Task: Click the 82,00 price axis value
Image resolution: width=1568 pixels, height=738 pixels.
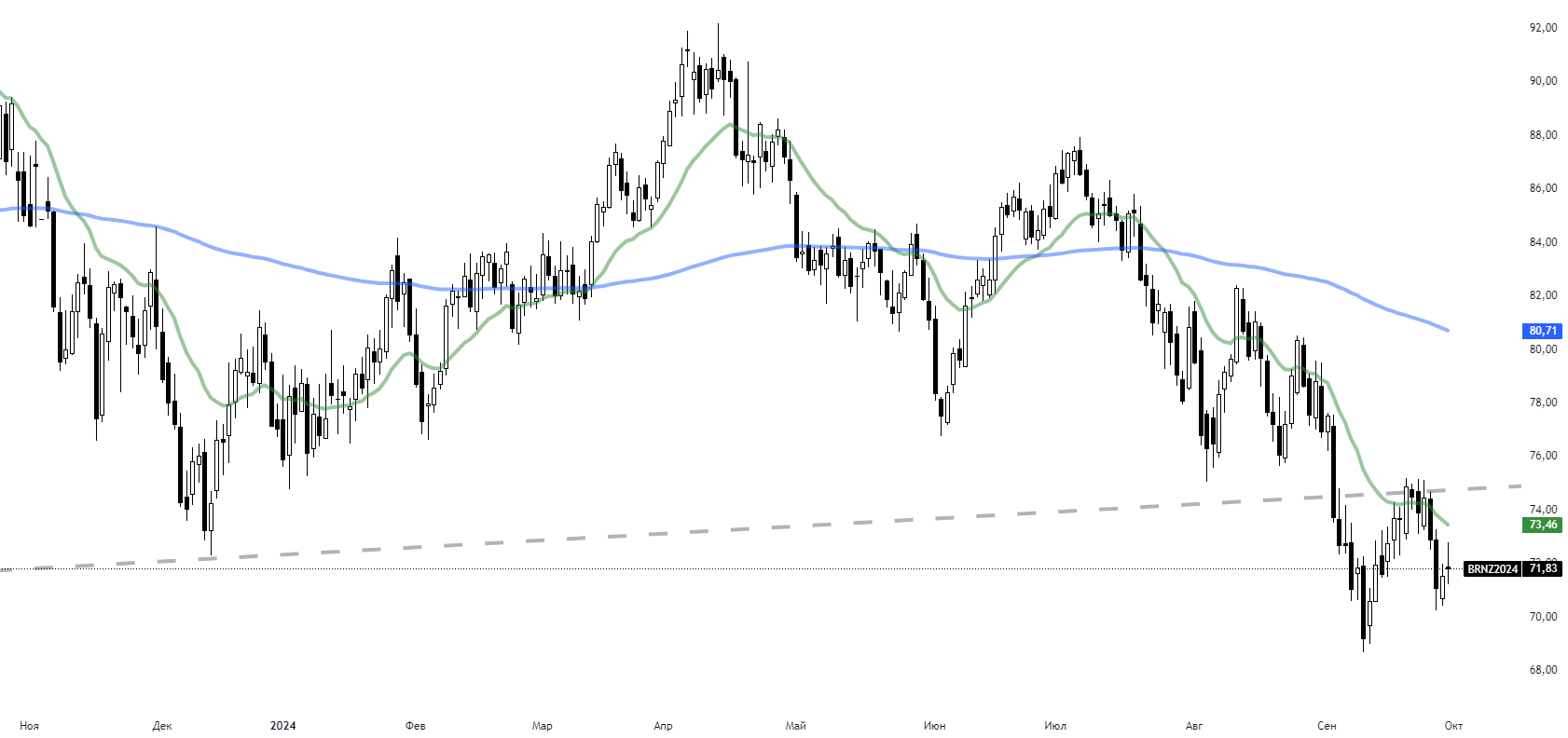Action: 1543,295
